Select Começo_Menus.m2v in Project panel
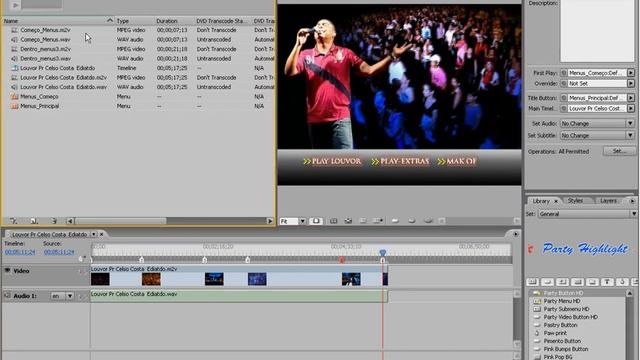Image resolution: width=640 pixels, height=360 pixels. point(45,30)
